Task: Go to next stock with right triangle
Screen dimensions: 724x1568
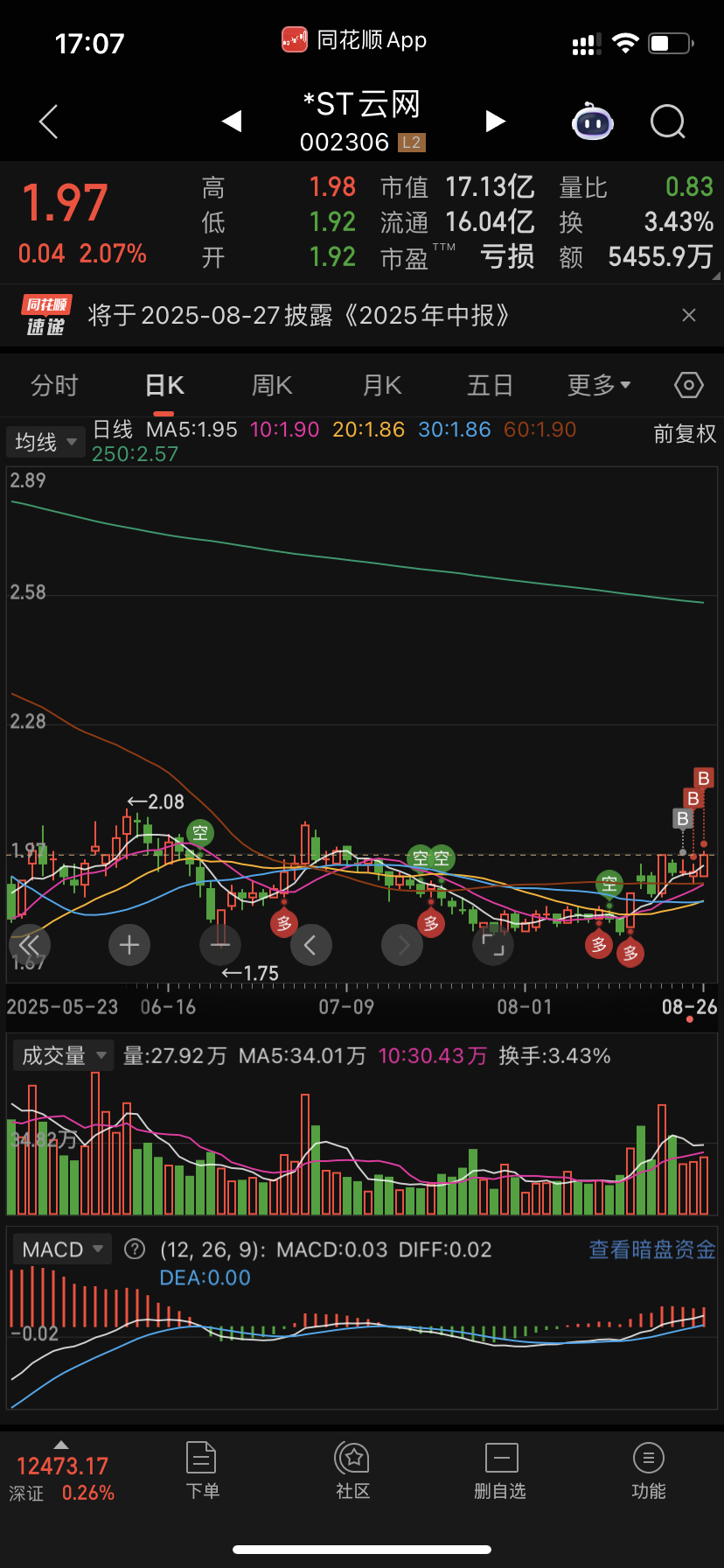Action: [x=495, y=121]
